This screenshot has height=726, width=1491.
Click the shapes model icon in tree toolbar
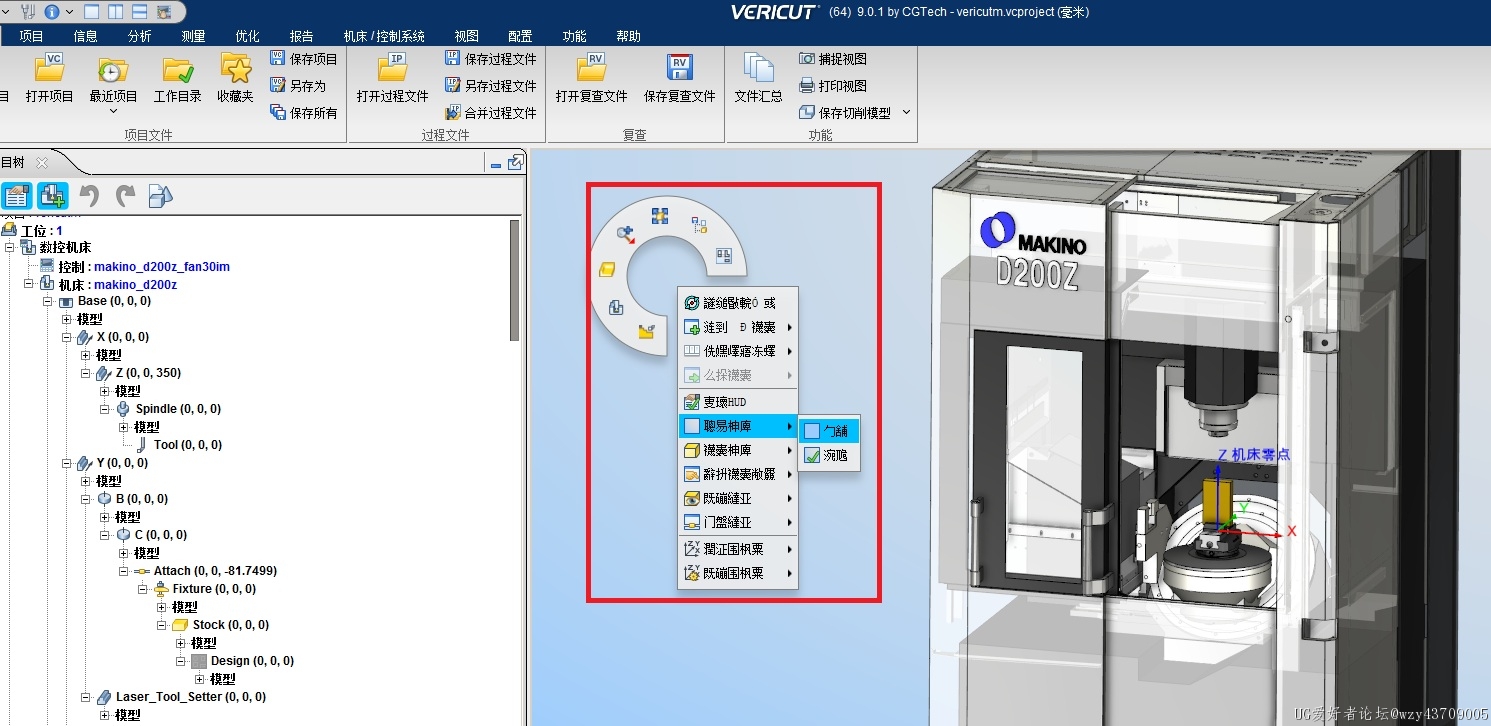pos(160,195)
